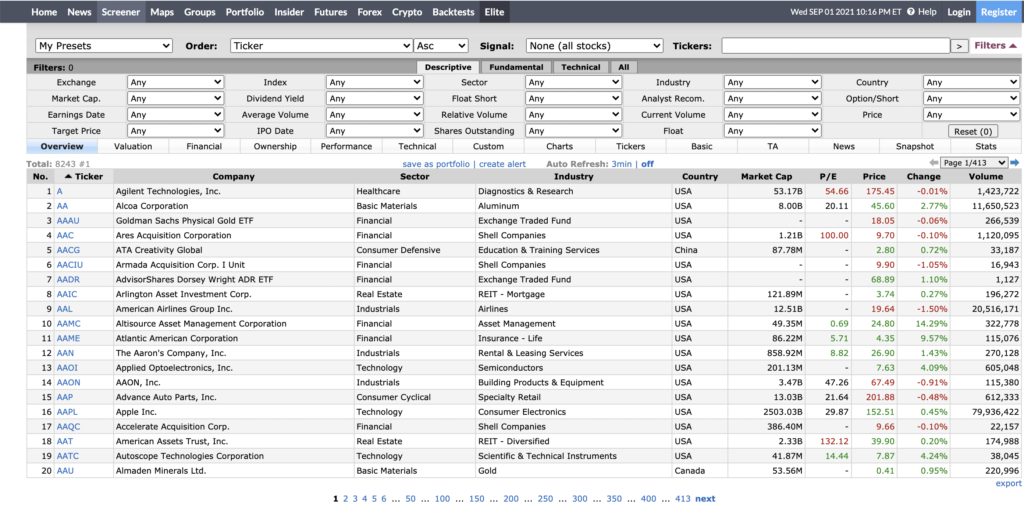Open the Industry filter dropdown
1024x506 pixels.
[773, 82]
